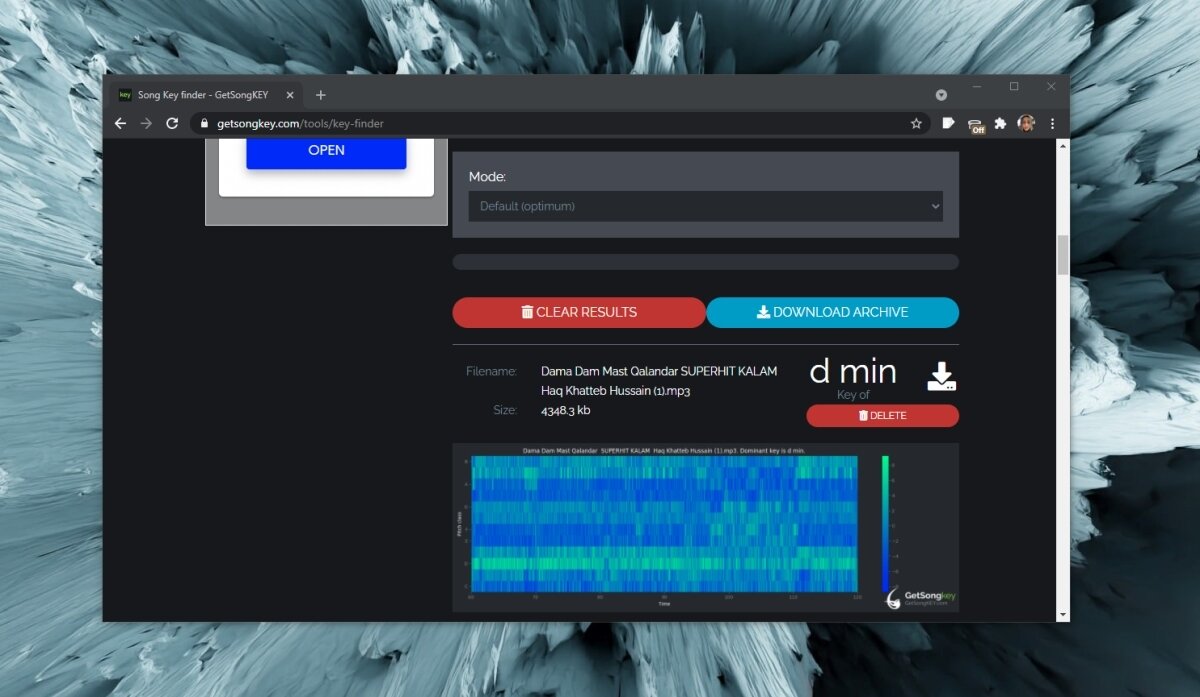Screen dimensions: 1200x697
Task: Open the Chrome profile avatar
Action: [x=1026, y=123]
